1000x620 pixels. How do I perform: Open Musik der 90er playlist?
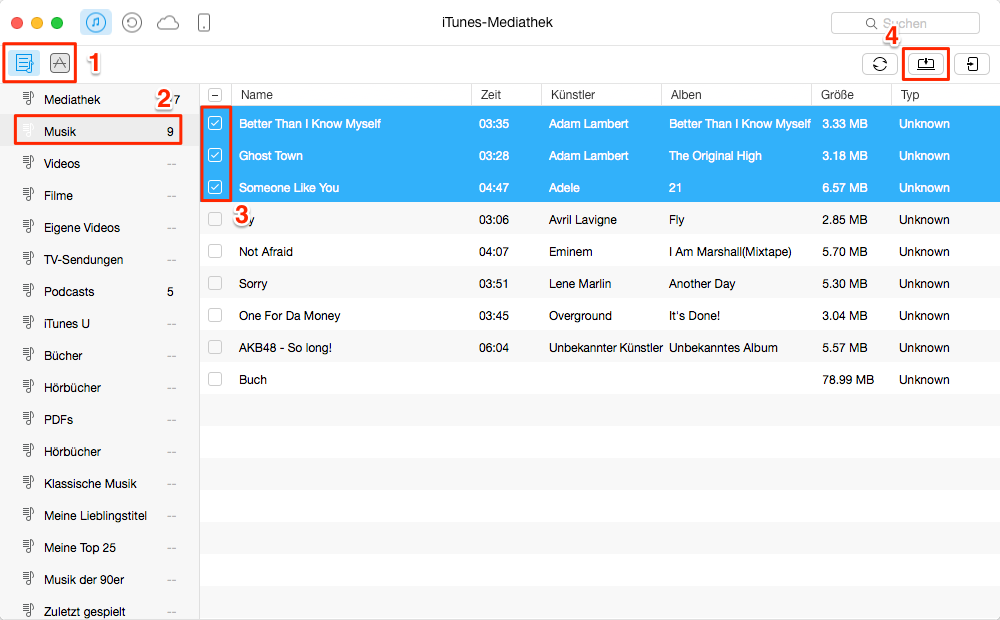(x=99, y=579)
